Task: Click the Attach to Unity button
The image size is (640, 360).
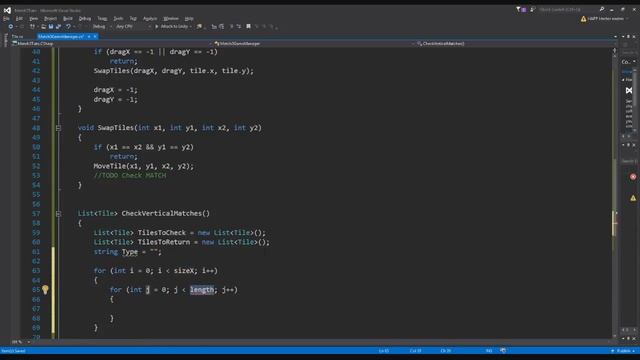Action: pyautogui.click(x=171, y=27)
